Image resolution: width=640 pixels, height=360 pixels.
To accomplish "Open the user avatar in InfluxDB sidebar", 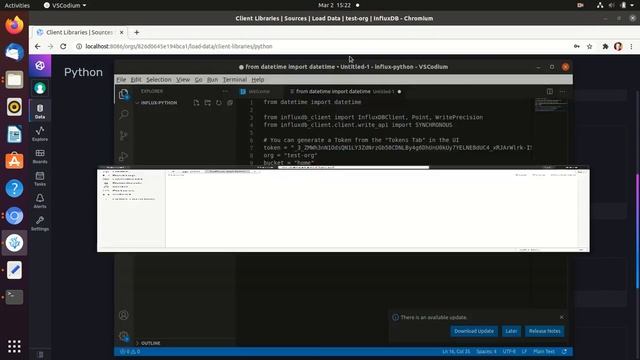I will pyautogui.click(x=40, y=88).
